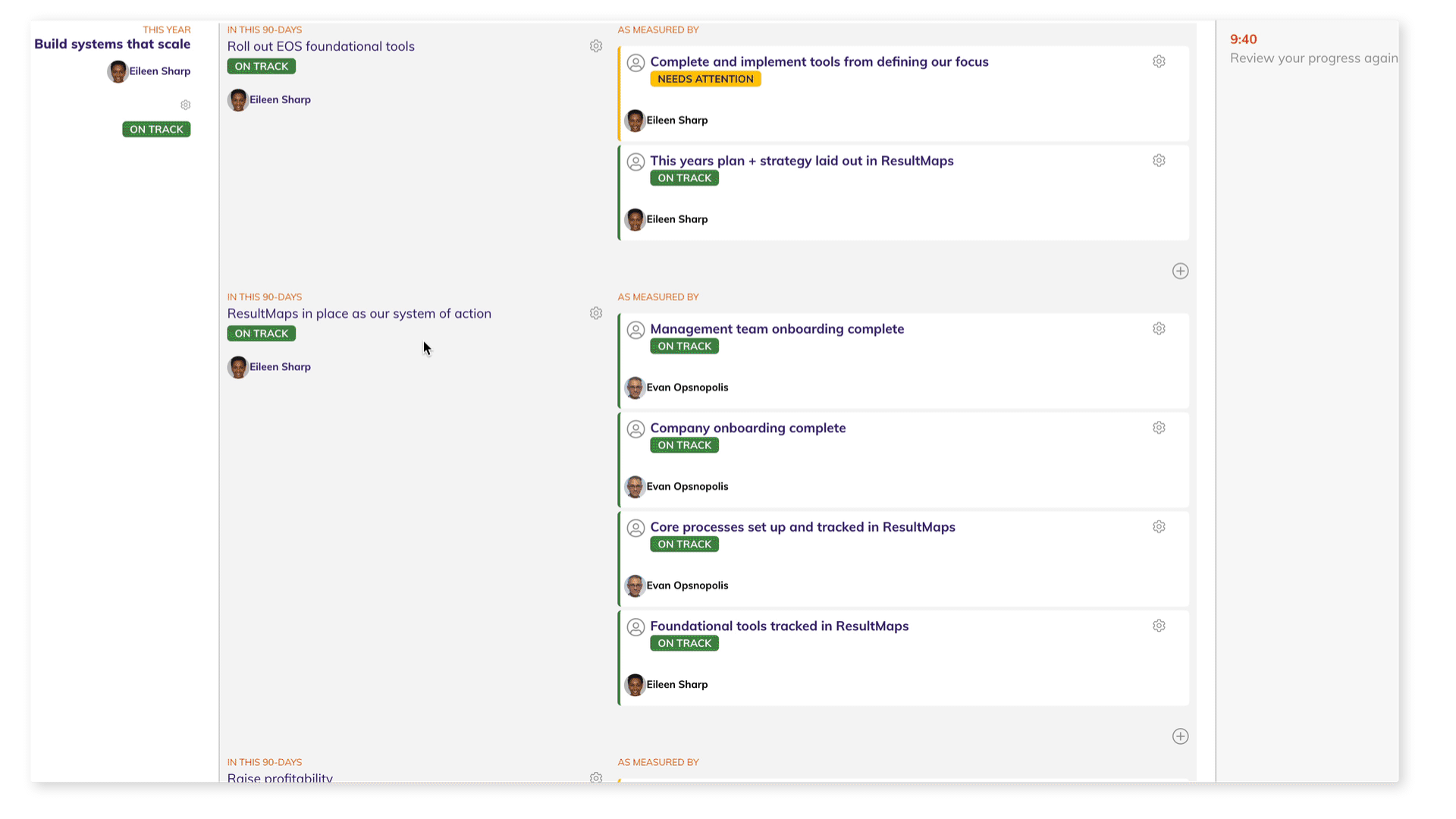Click ON TRACK badge under Roll out EOS
The height and width of the screenshot is (819, 1456).
pyautogui.click(x=262, y=66)
